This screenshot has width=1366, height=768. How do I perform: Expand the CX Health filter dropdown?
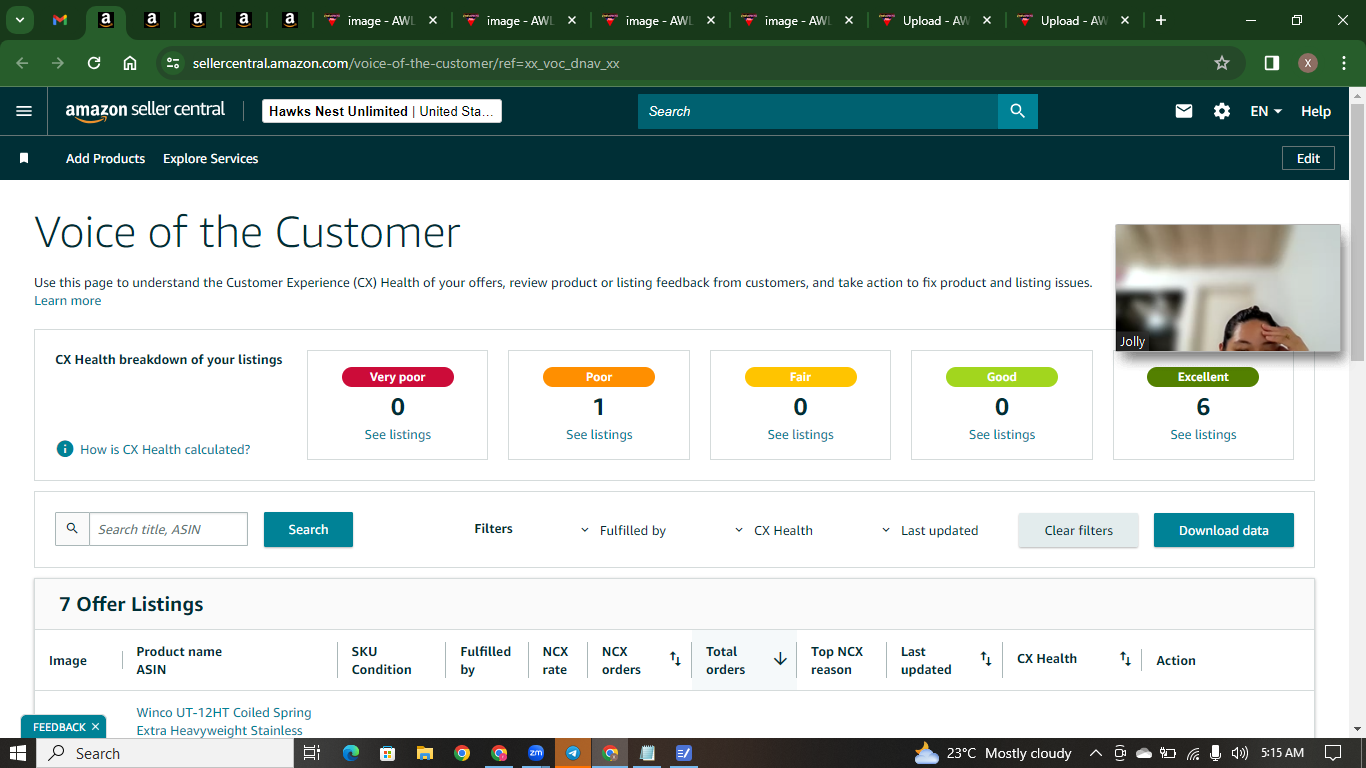tap(773, 530)
